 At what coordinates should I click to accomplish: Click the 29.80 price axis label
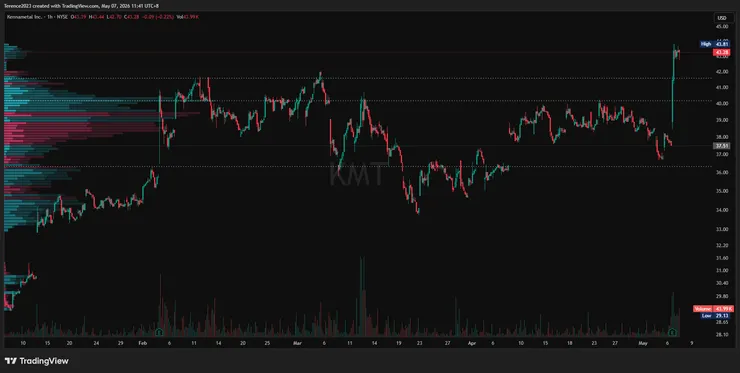722,296
